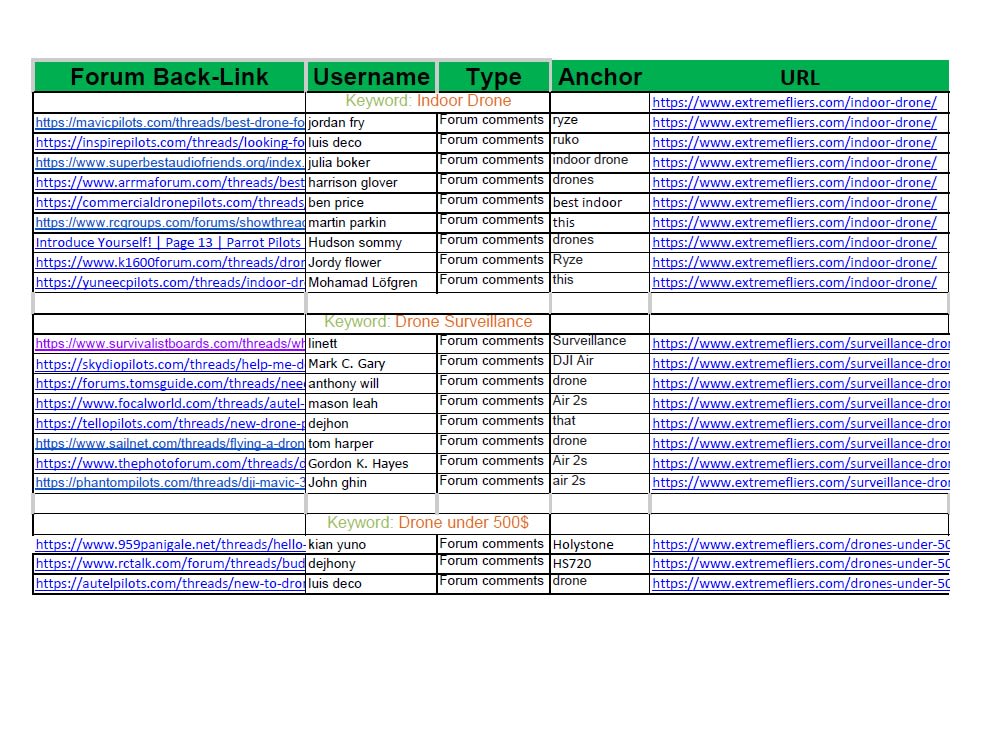The width and height of the screenshot is (1000, 750).
Task: Open the focalworld.com autel thread link
Action: pyautogui.click(x=170, y=403)
